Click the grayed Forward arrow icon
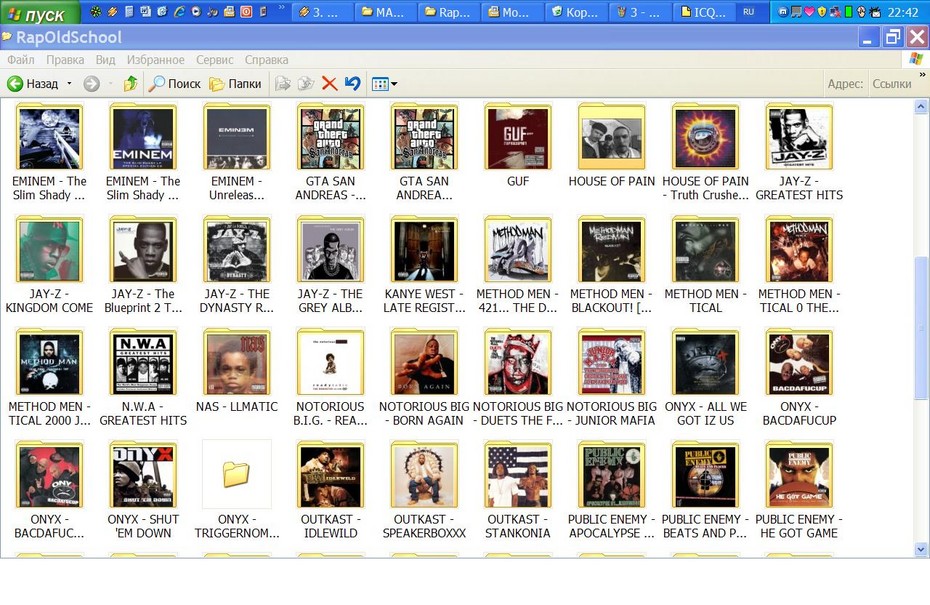Screen dimensions: 930x605 [x=91, y=84]
